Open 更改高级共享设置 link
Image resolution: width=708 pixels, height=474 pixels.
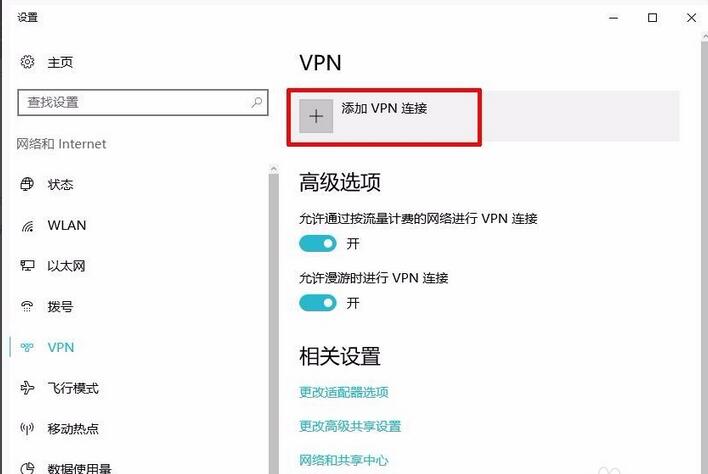(x=350, y=426)
